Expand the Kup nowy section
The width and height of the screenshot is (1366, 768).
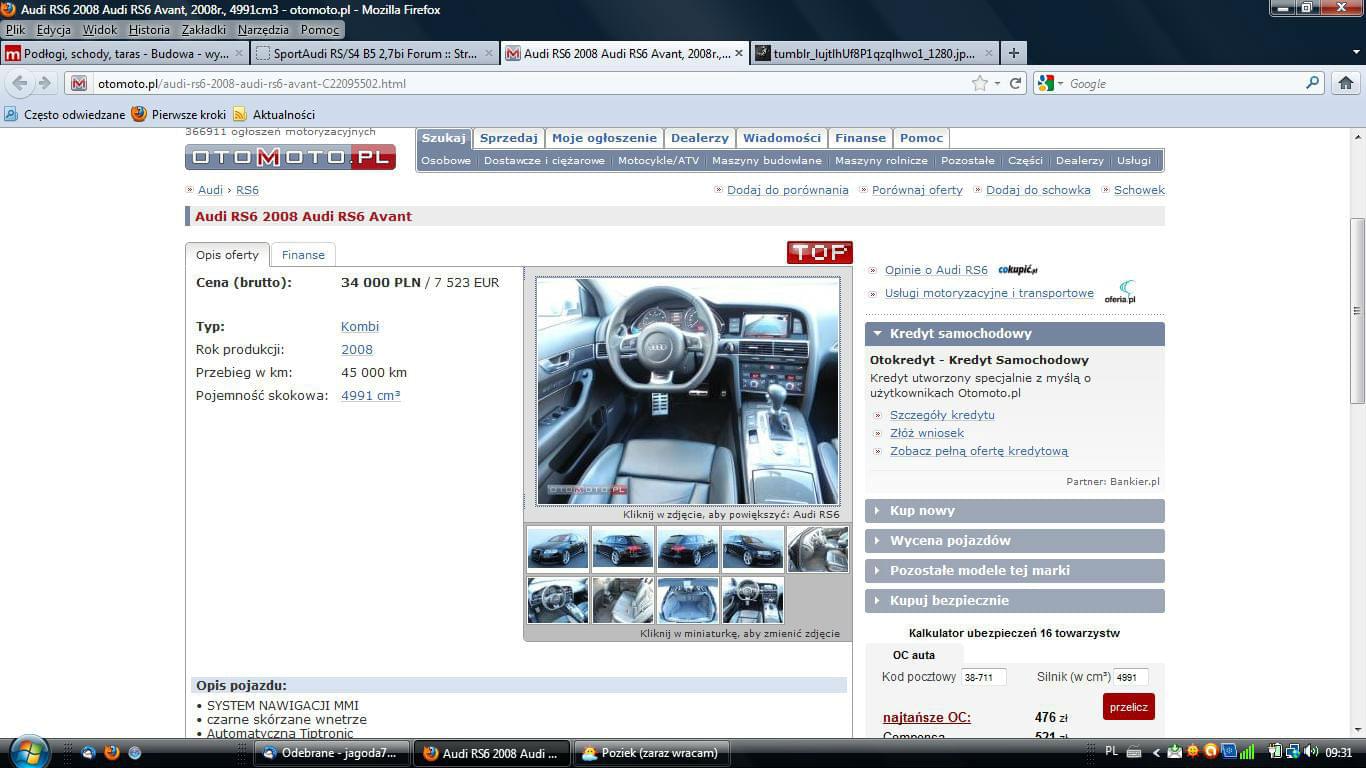tap(1015, 511)
